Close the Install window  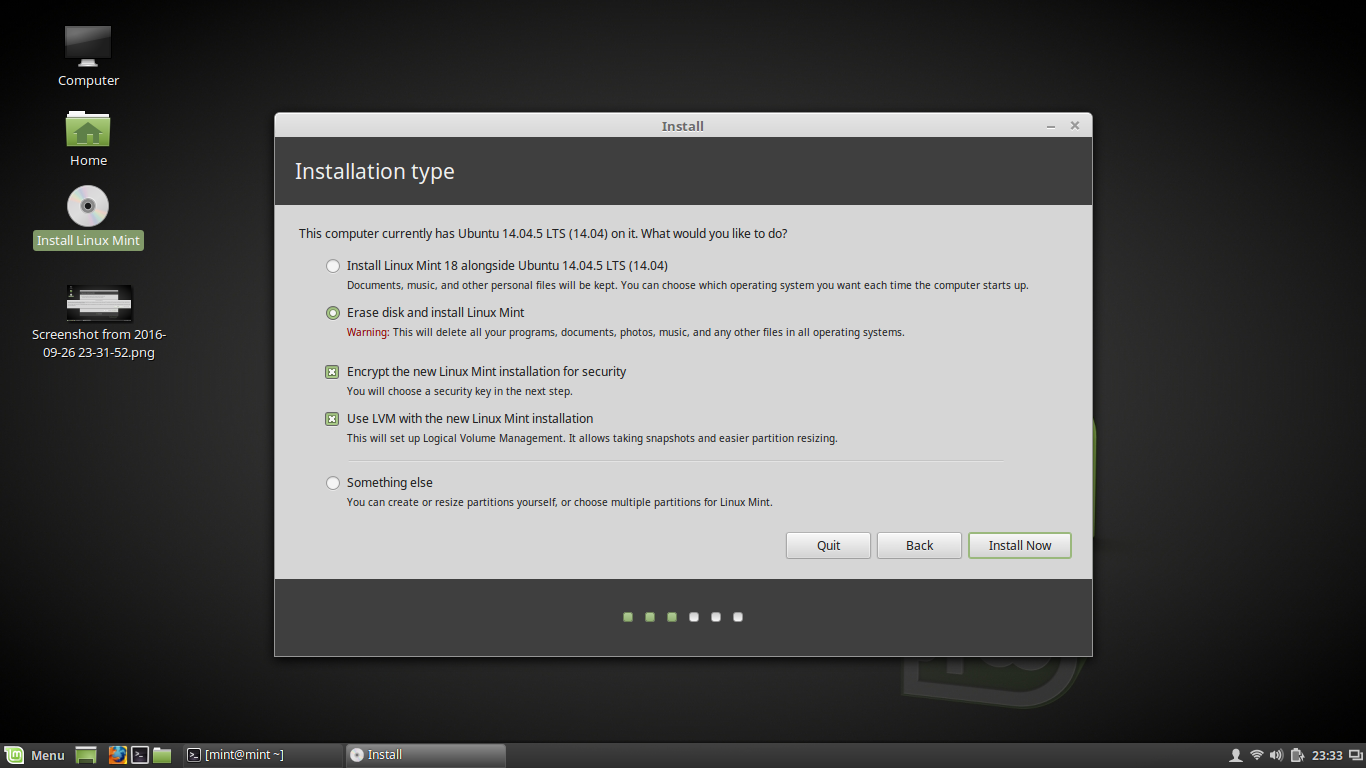[1075, 126]
